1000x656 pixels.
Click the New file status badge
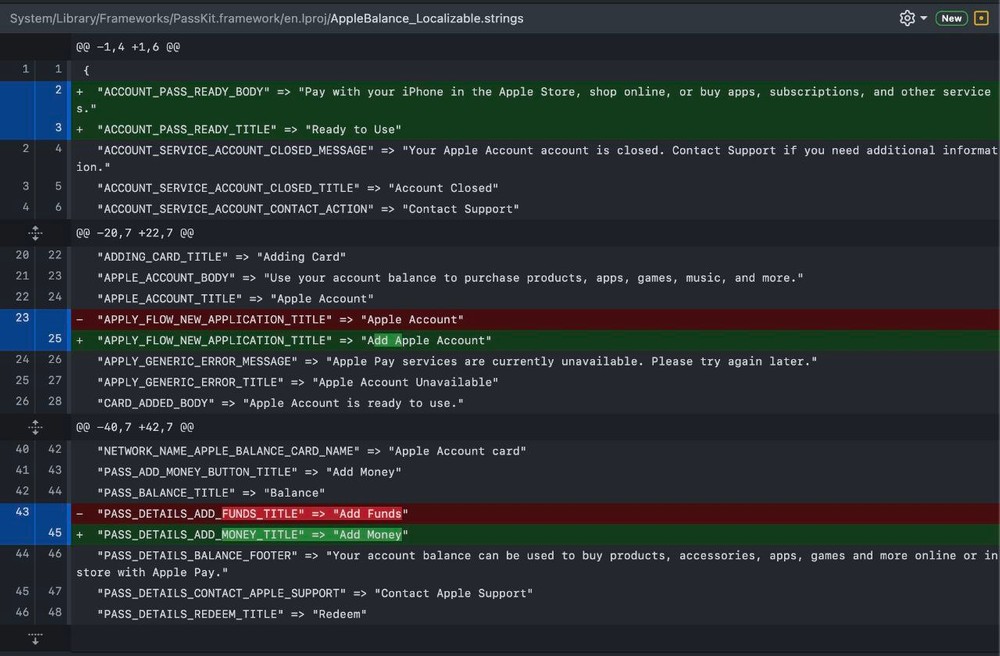[951, 18]
